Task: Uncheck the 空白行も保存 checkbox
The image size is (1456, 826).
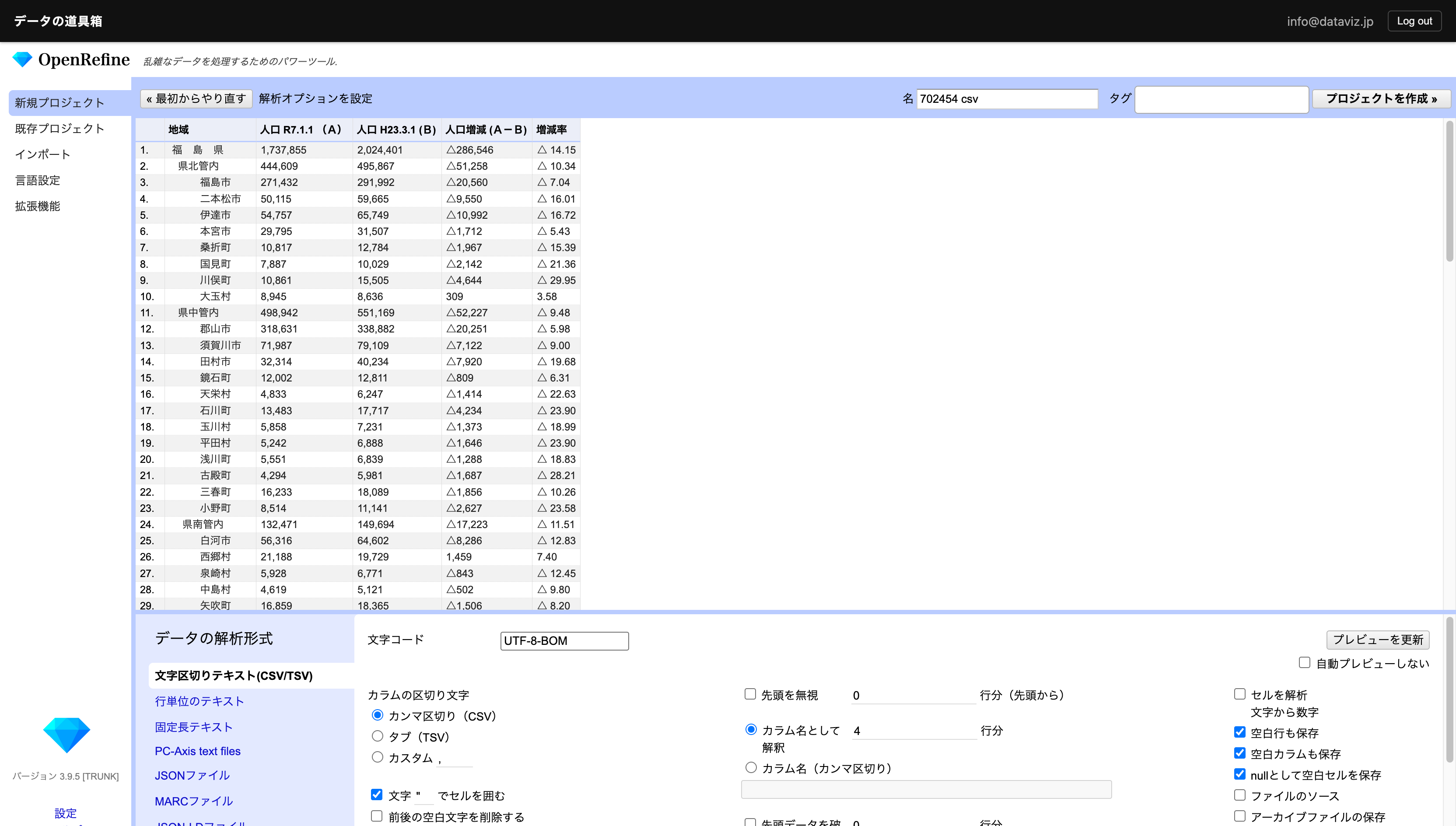Action: coord(1239,732)
